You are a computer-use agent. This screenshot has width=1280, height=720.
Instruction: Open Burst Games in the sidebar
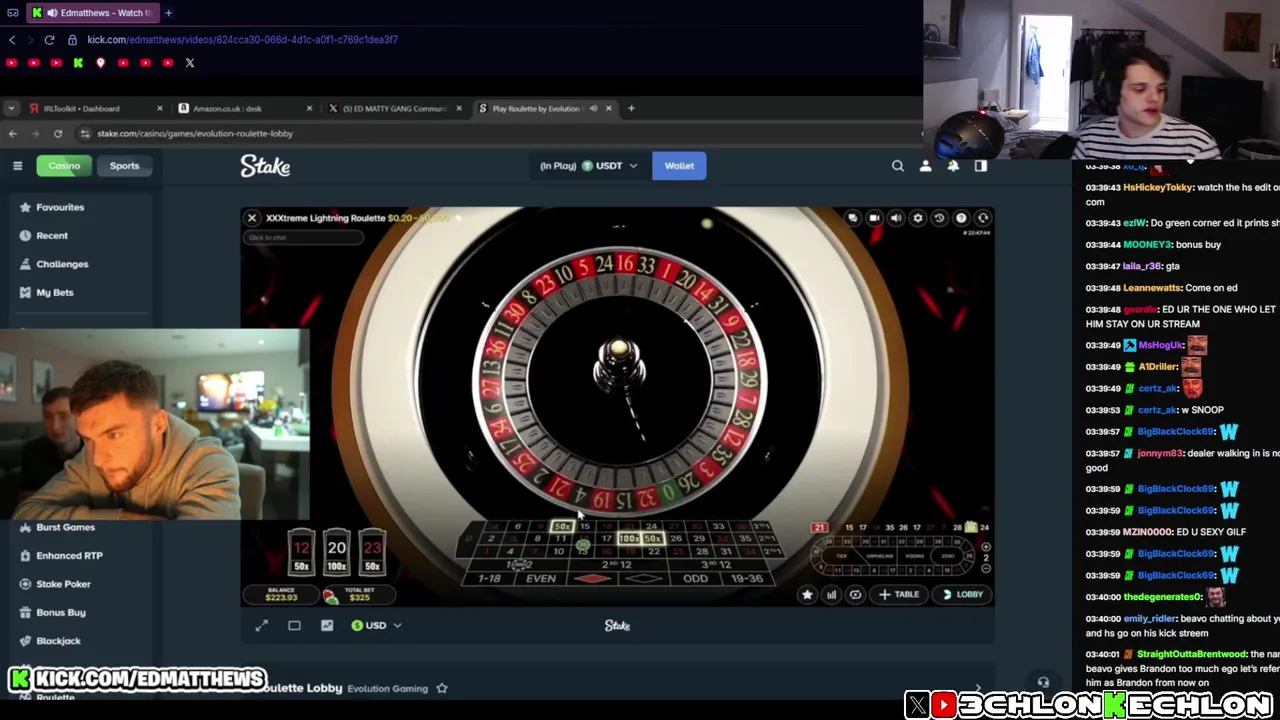coord(57,527)
